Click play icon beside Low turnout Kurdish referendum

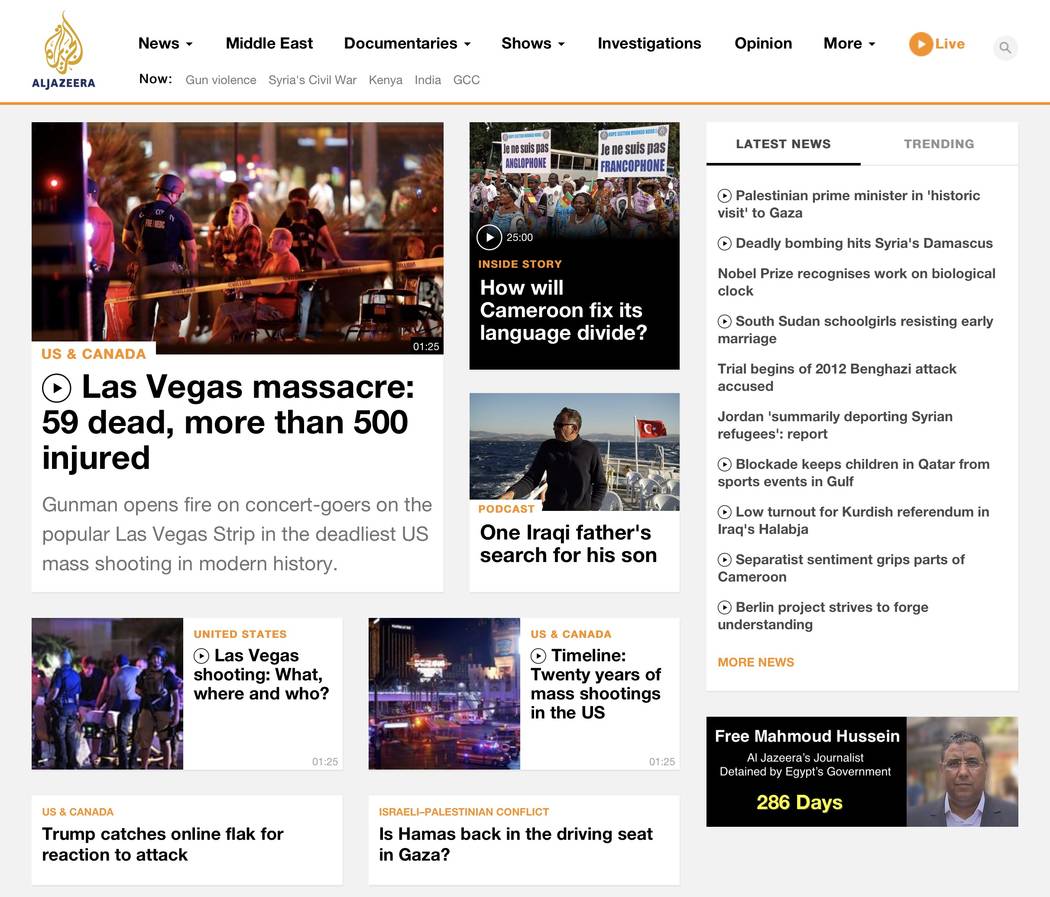[725, 512]
